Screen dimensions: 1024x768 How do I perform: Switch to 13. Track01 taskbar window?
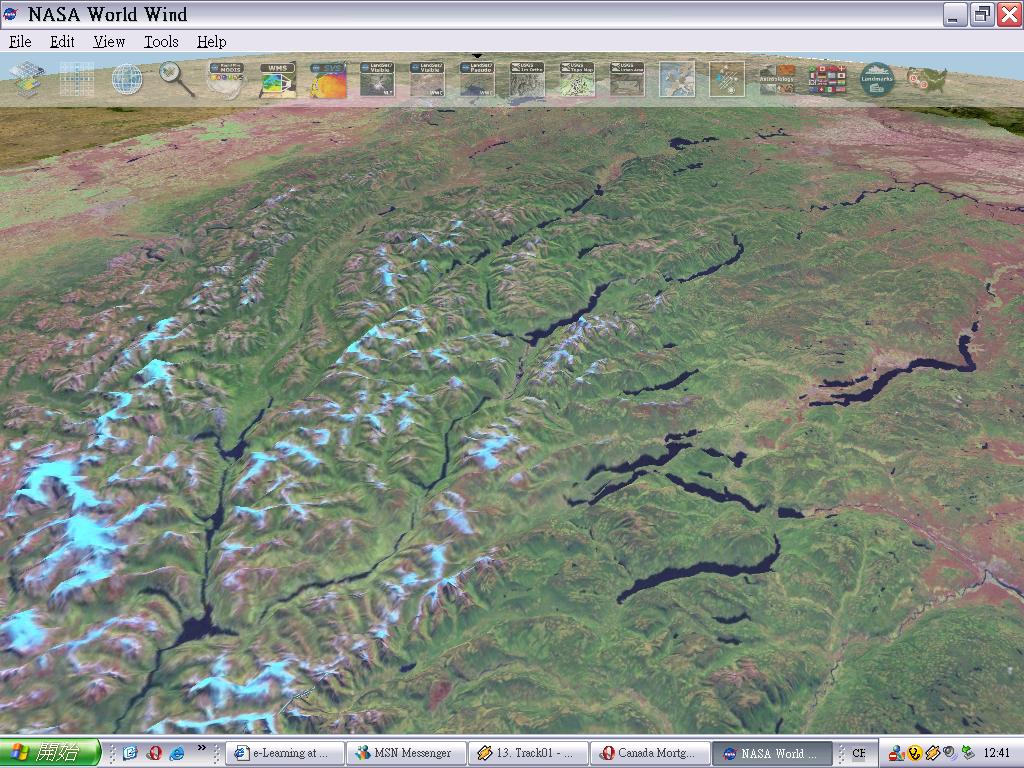click(x=528, y=753)
